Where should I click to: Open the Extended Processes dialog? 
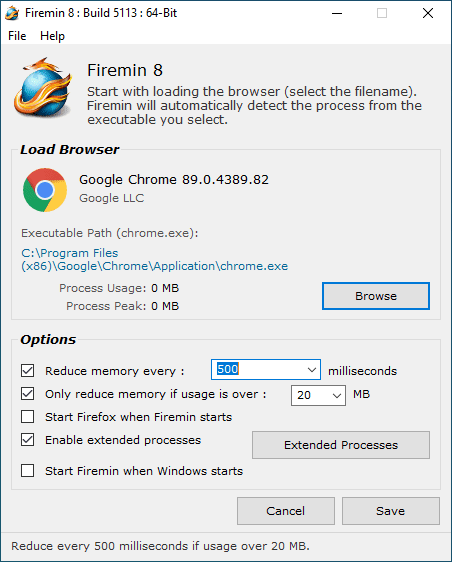(x=341, y=445)
